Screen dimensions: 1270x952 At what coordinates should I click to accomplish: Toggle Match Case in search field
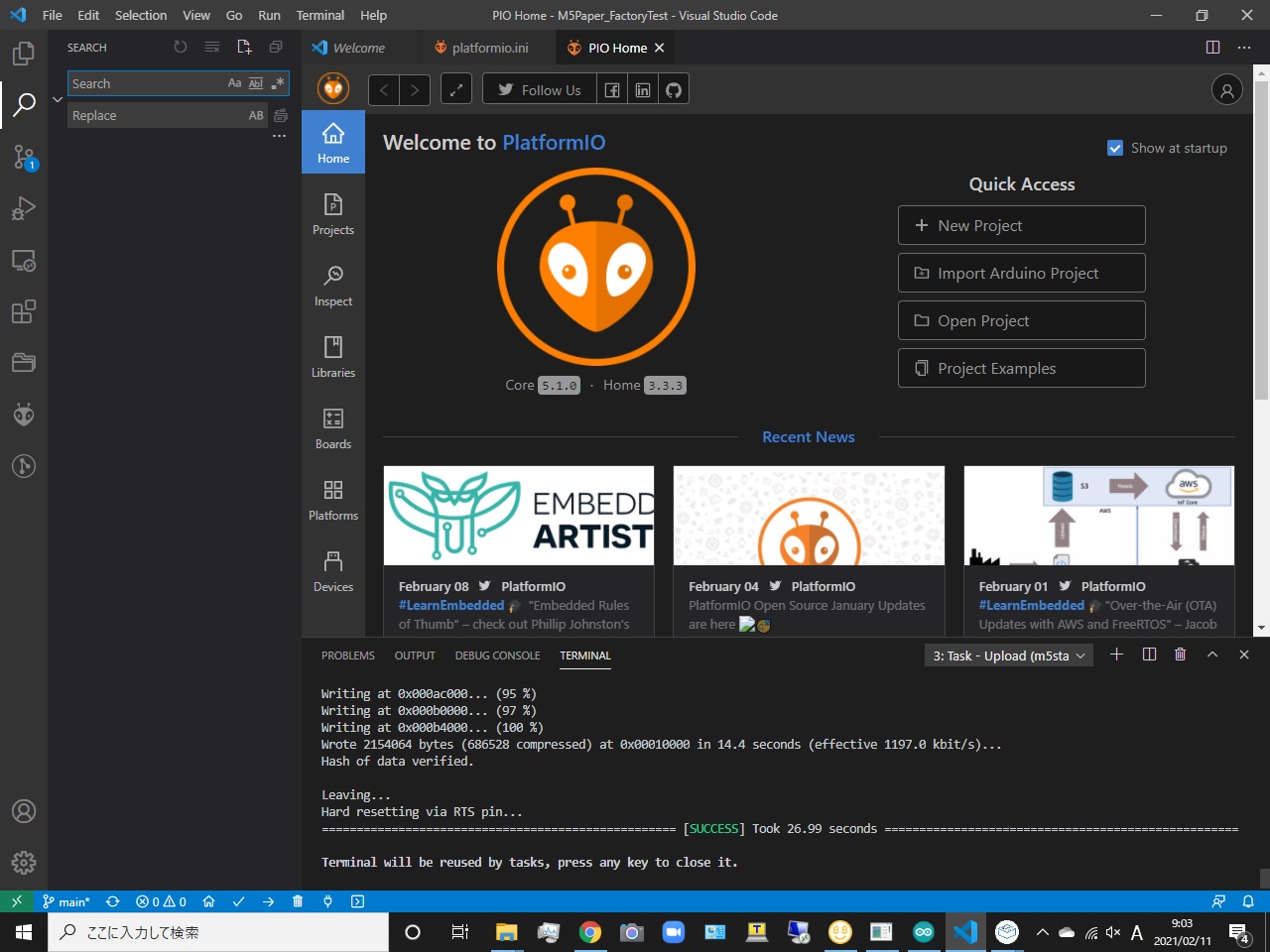coord(234,83)
